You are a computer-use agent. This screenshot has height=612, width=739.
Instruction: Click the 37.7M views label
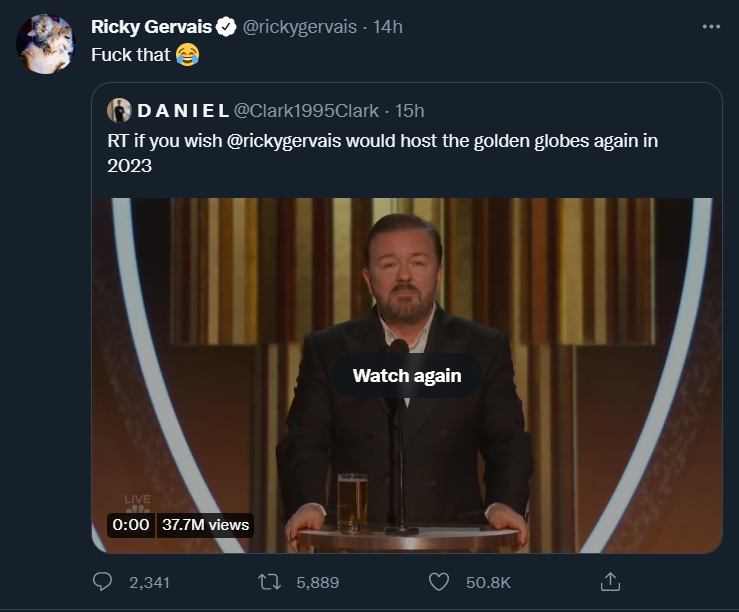click(205, 524)
